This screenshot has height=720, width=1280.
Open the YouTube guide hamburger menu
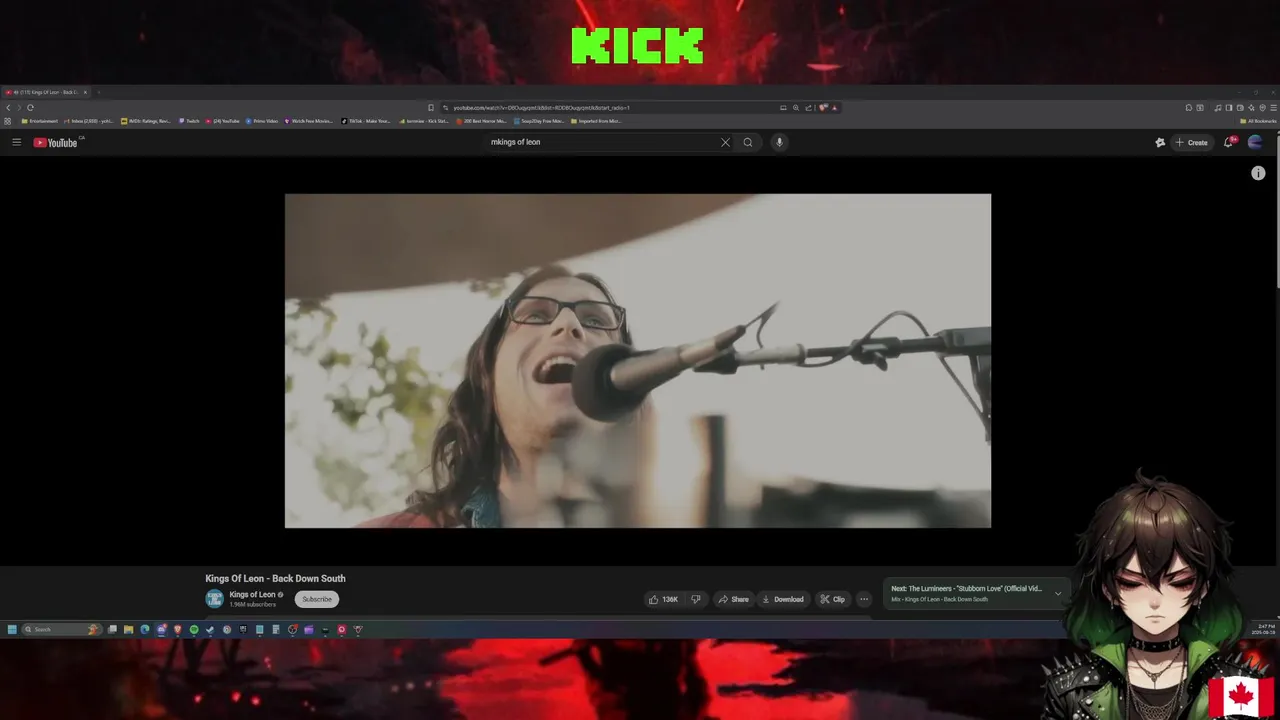pos(16,142)
